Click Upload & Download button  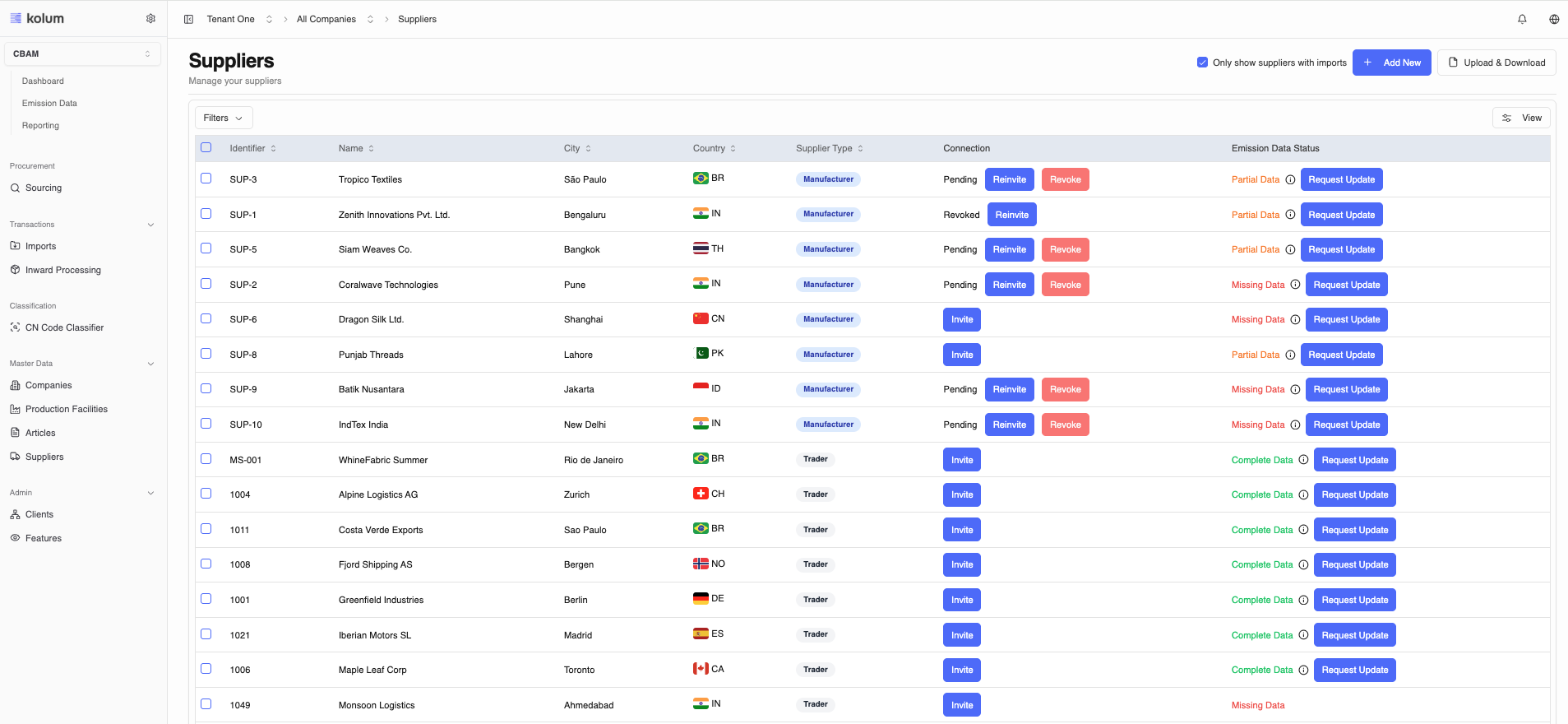[1496, 63]
